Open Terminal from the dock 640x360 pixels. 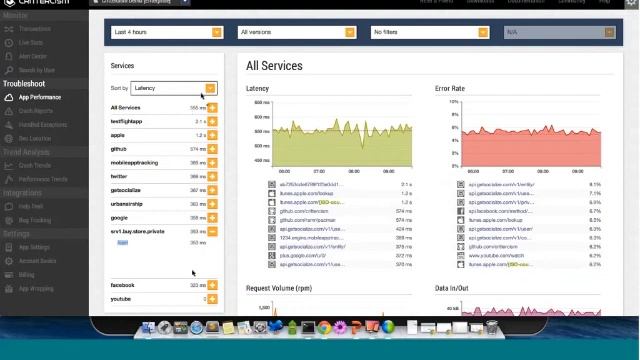(308, 327)
